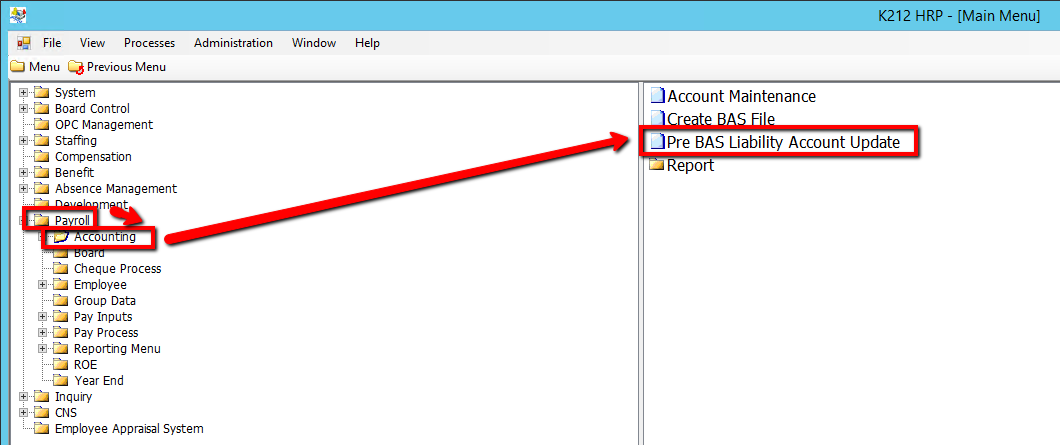Image resolution: width=1060 pixels, height=445 pixels.
Task: Expand the System tree node
Action: click(x=23, y=93)
